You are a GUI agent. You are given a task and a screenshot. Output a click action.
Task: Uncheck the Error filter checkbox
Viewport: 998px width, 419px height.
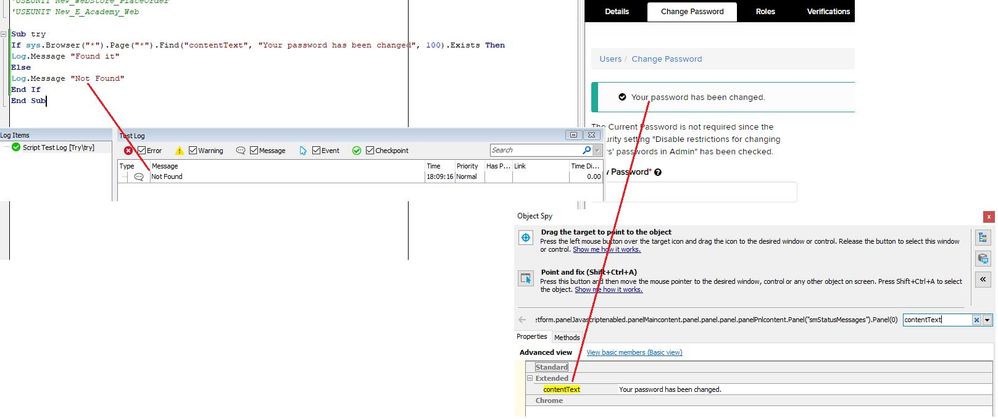[143, 150]
